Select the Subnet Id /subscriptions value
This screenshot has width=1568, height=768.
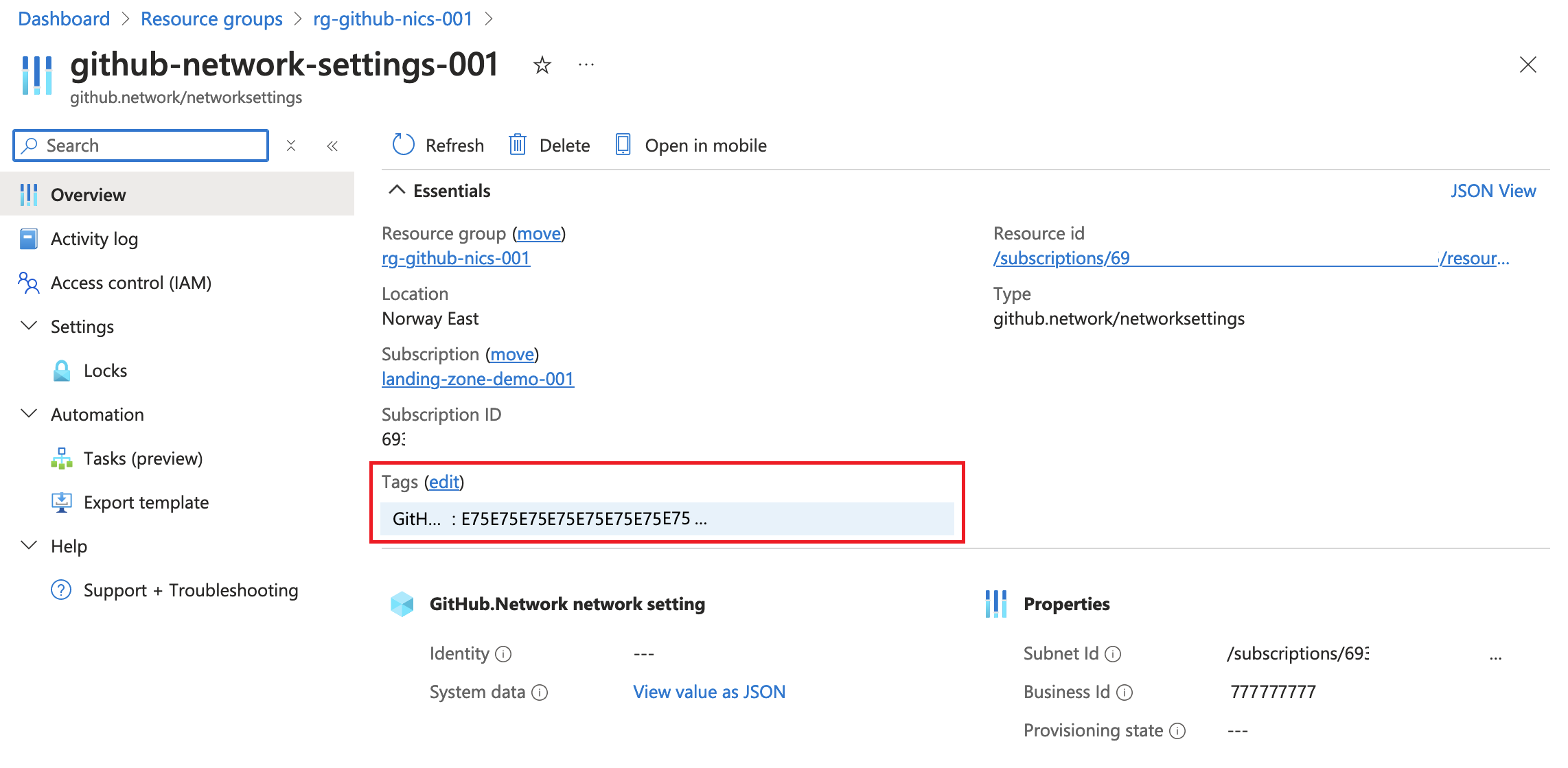pyautogui.click(x=1298, y=653)
